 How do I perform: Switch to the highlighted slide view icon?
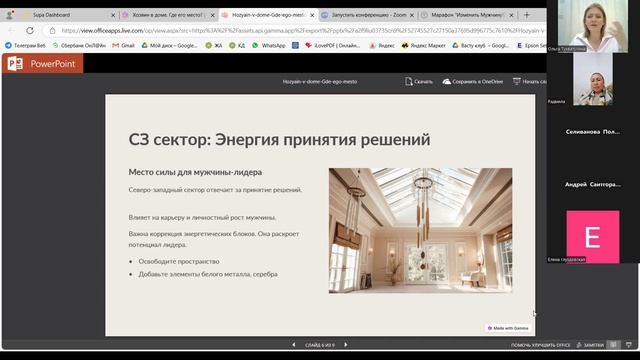[x=613, y=345]
